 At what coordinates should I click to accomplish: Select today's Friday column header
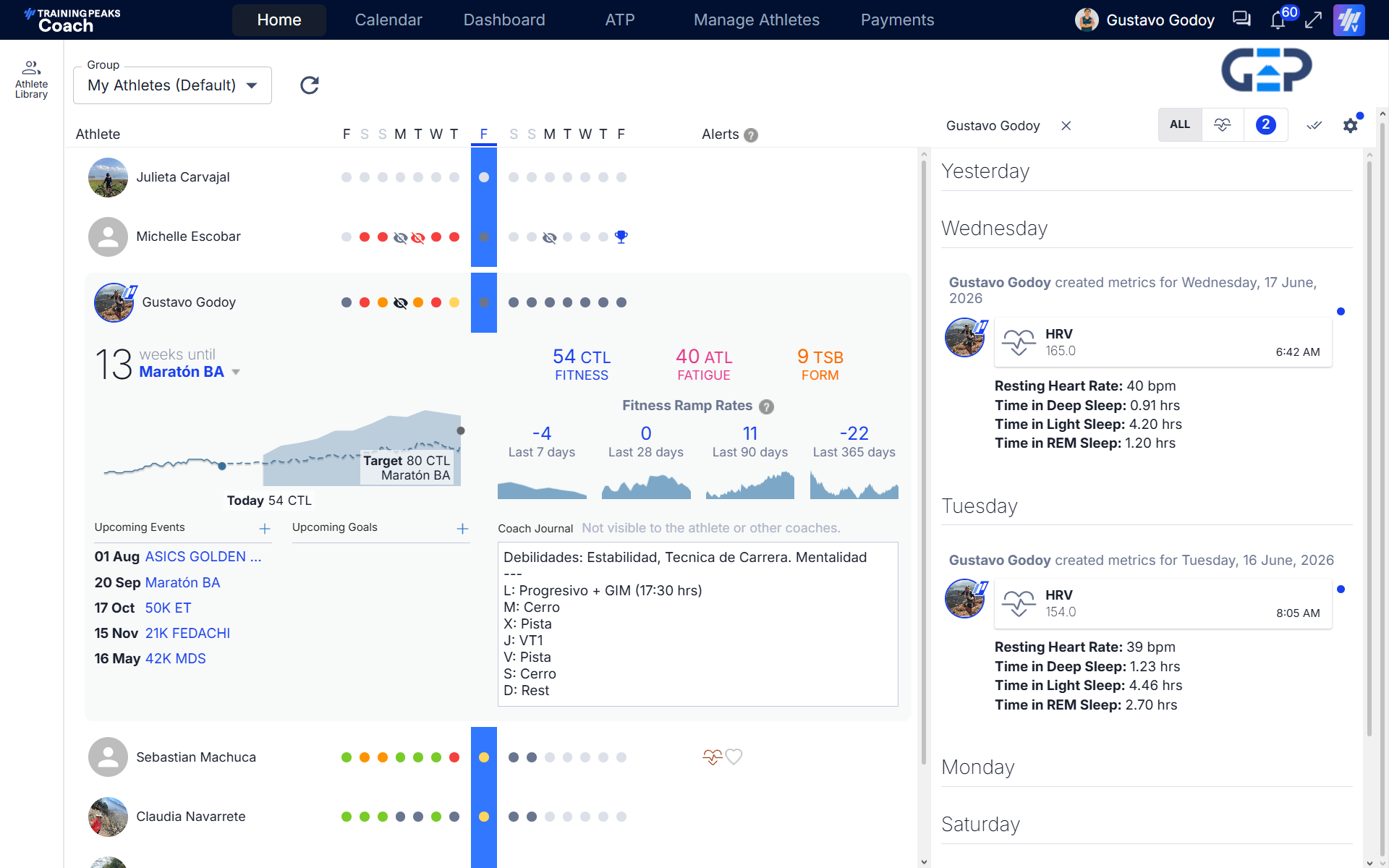pyautogui.click(x=484, y=135)
